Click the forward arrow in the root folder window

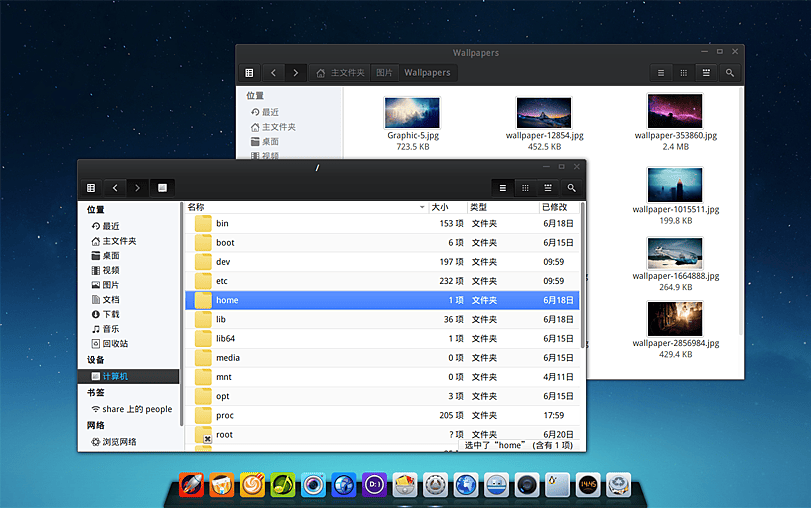138,187
